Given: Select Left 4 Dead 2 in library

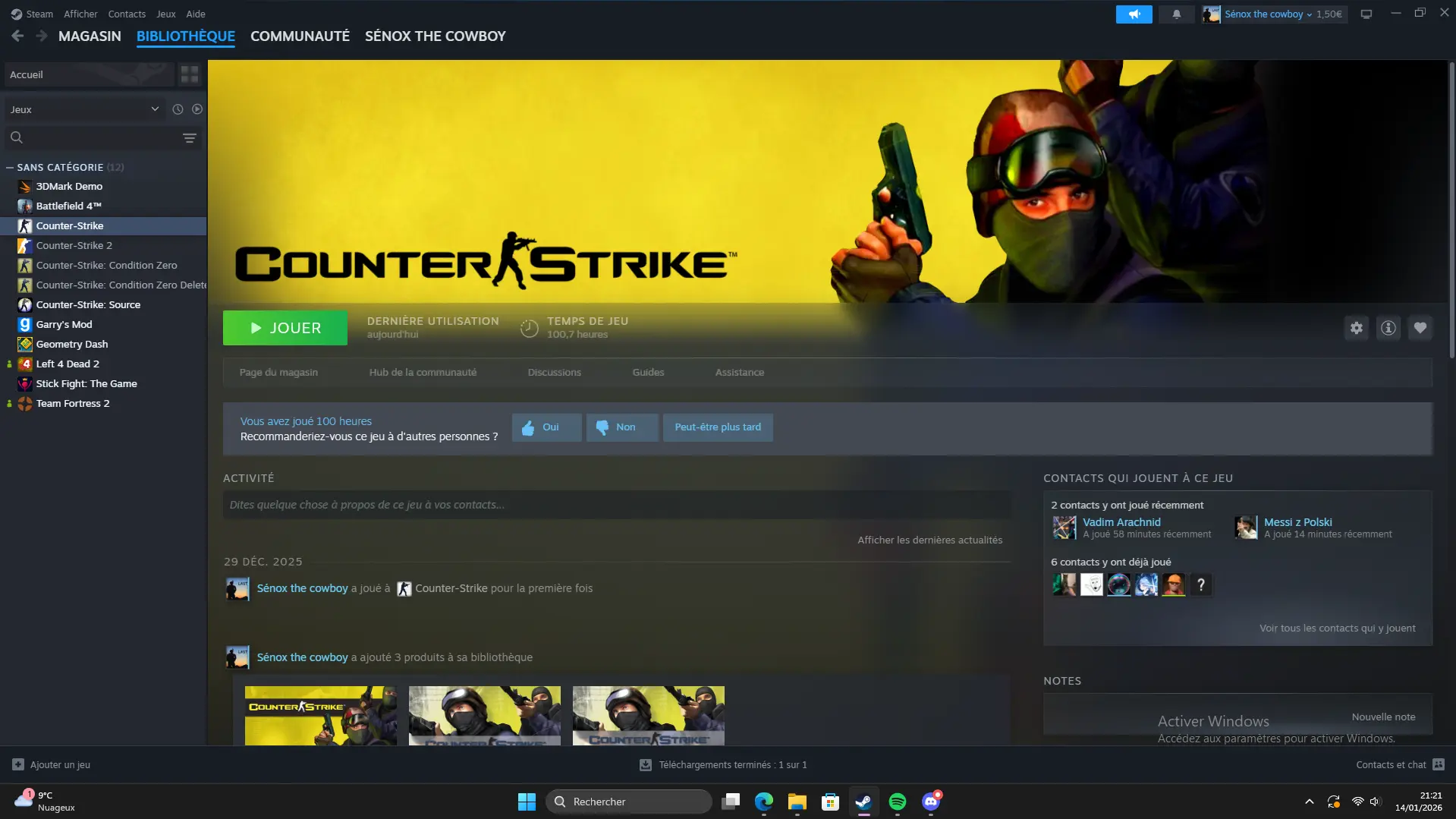Looking at the screenshot, I should [103, 364].
